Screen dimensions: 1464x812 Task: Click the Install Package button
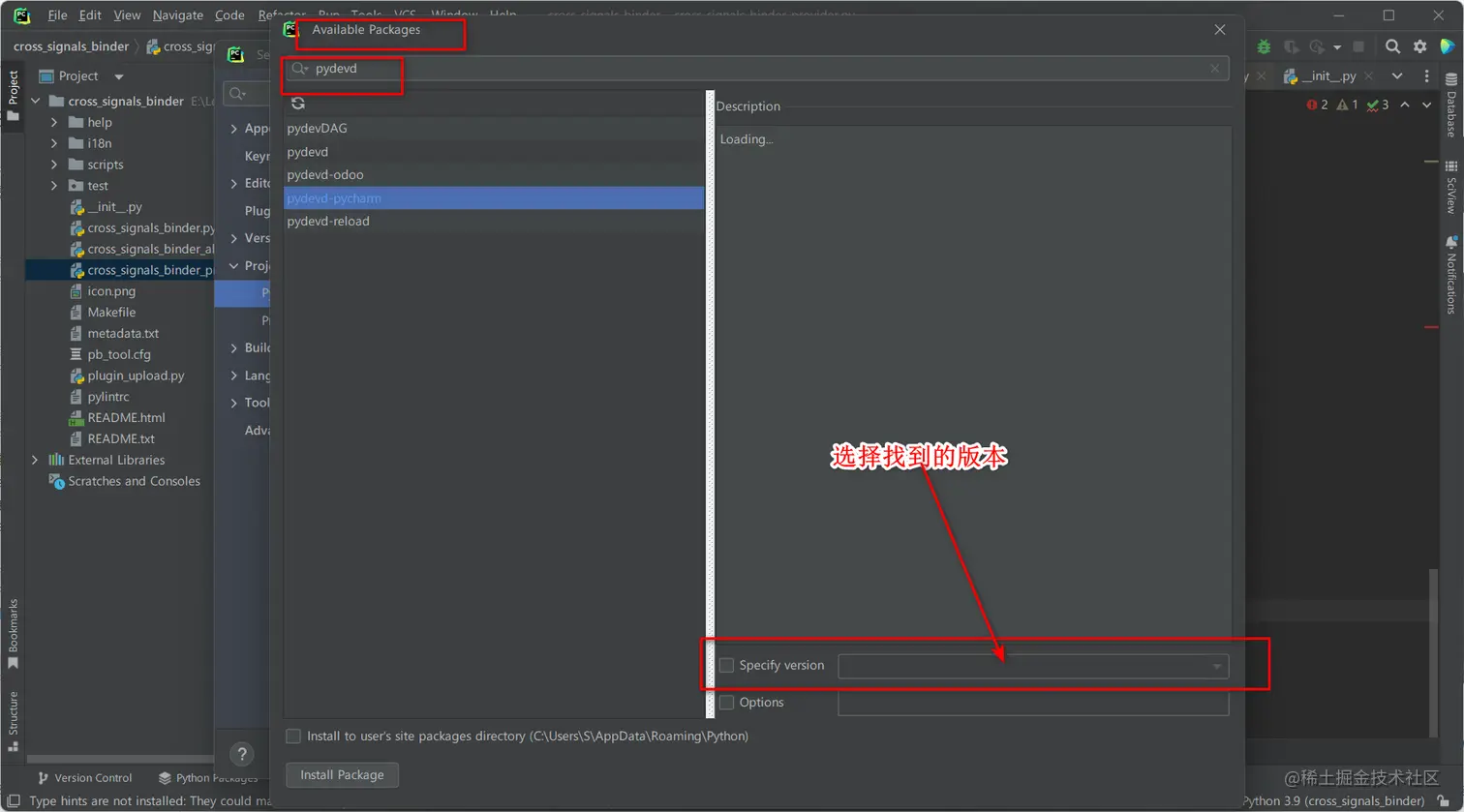pyautogui.click(x=342, y=775)
